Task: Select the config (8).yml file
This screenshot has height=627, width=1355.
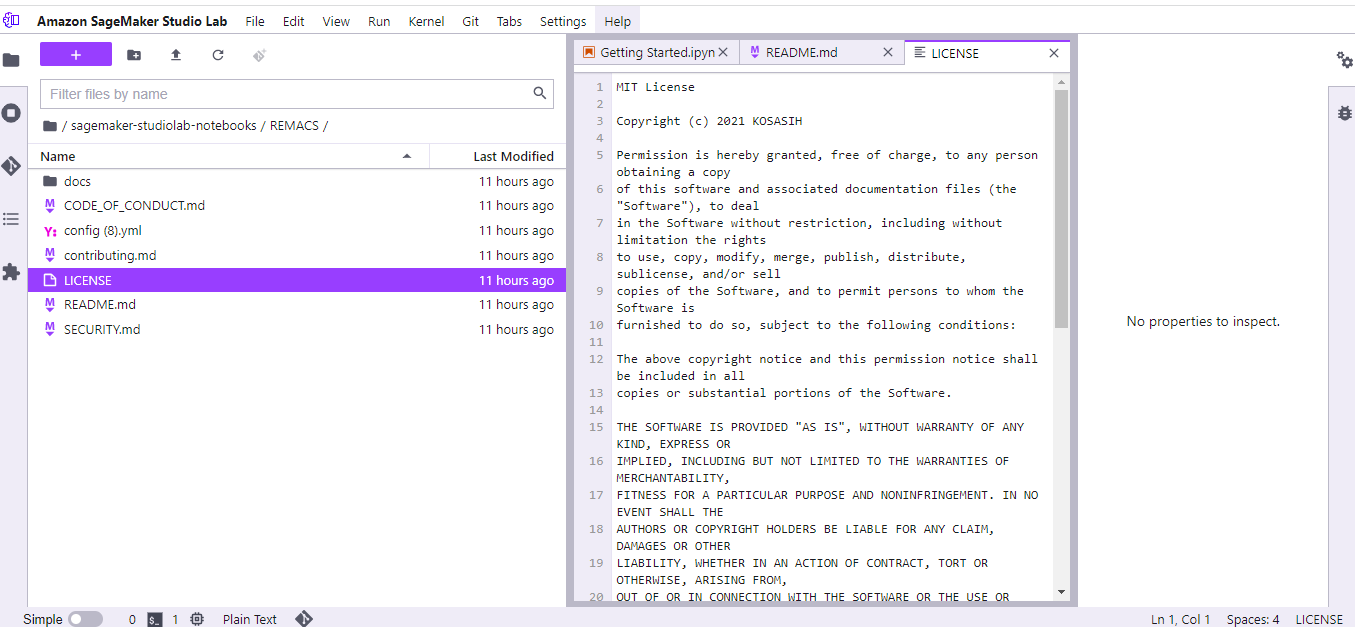Action: (297, 231)
